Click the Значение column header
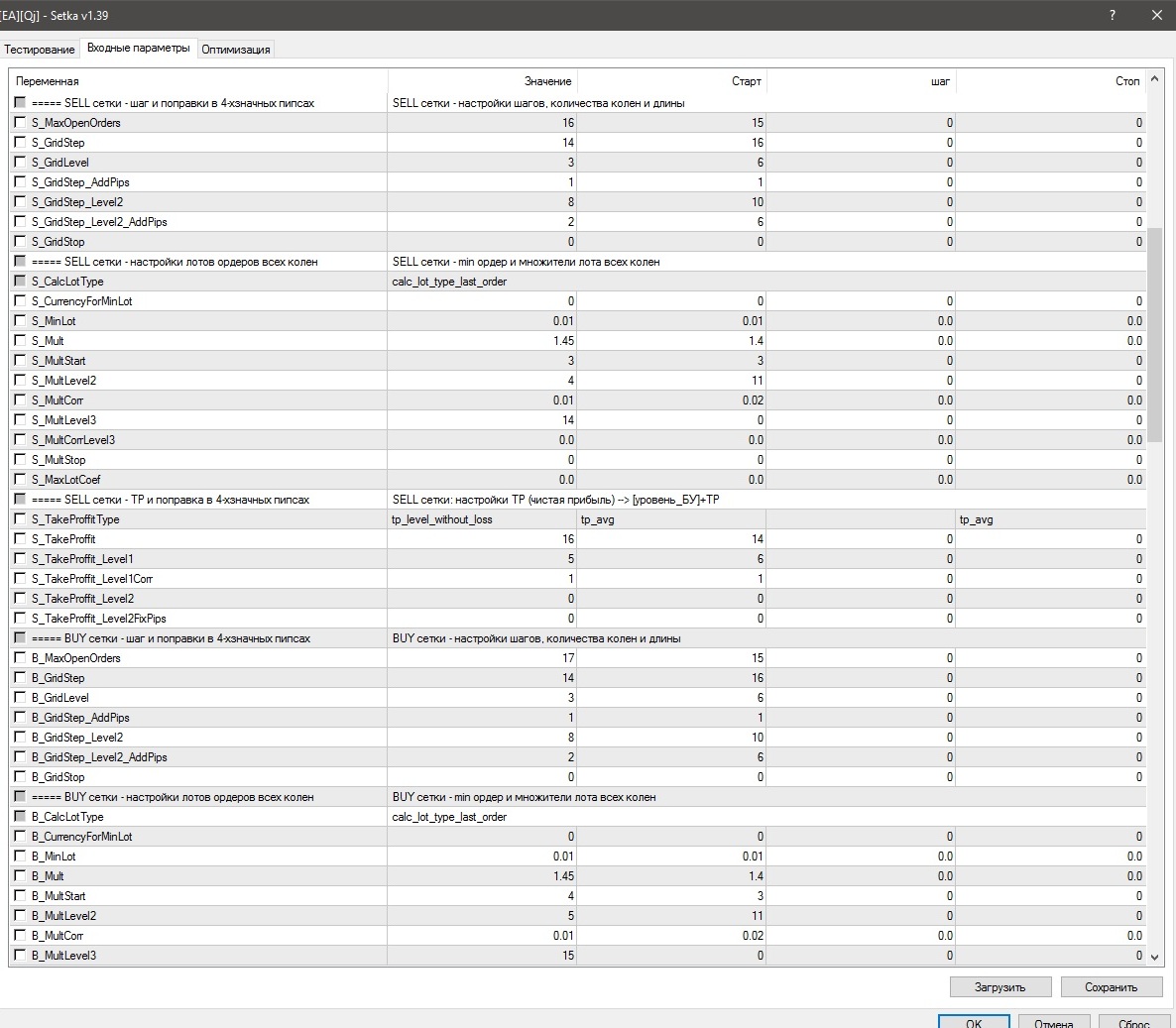 (x=482, y=81)
